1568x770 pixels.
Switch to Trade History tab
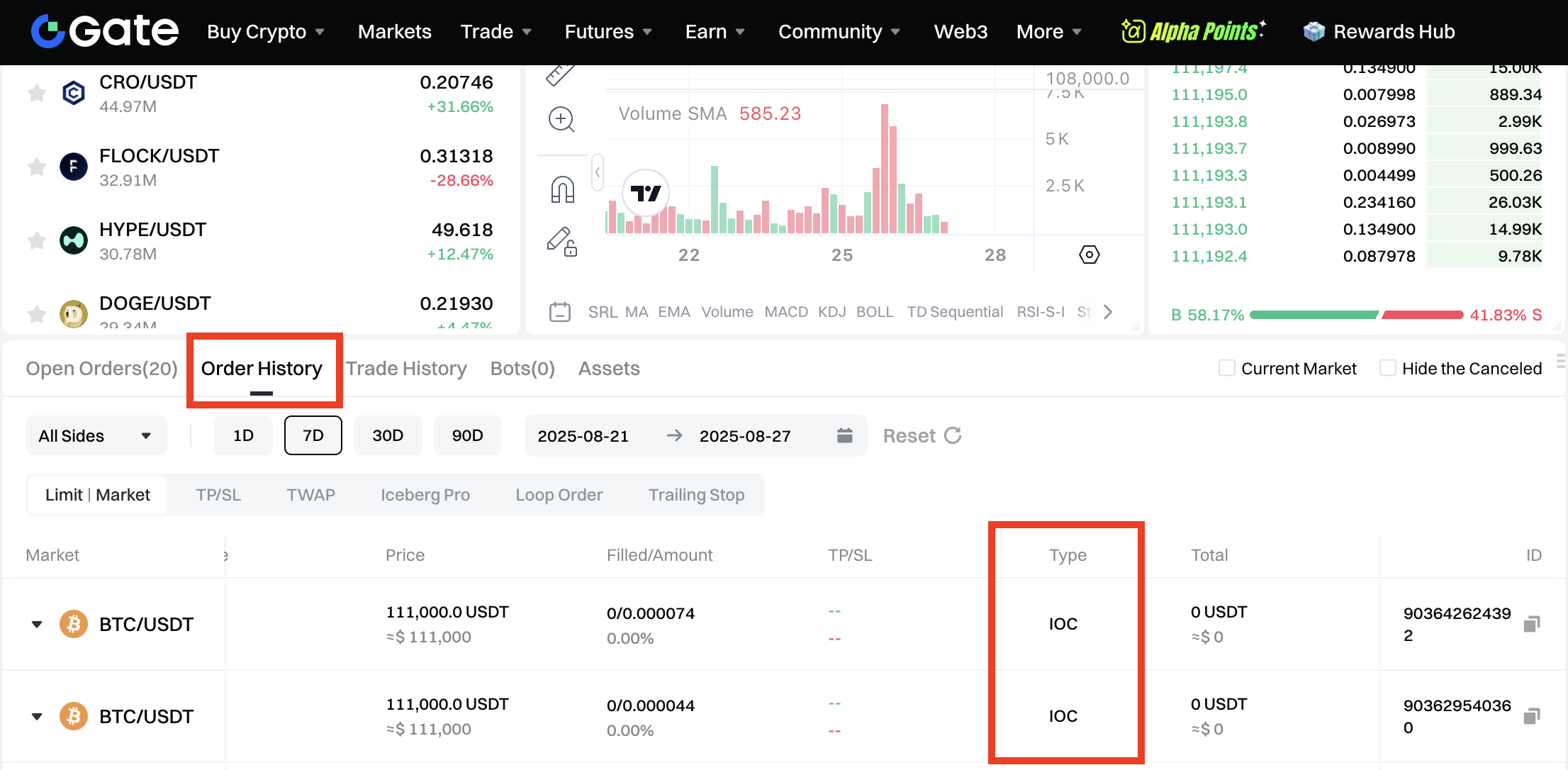click(406, 369)
